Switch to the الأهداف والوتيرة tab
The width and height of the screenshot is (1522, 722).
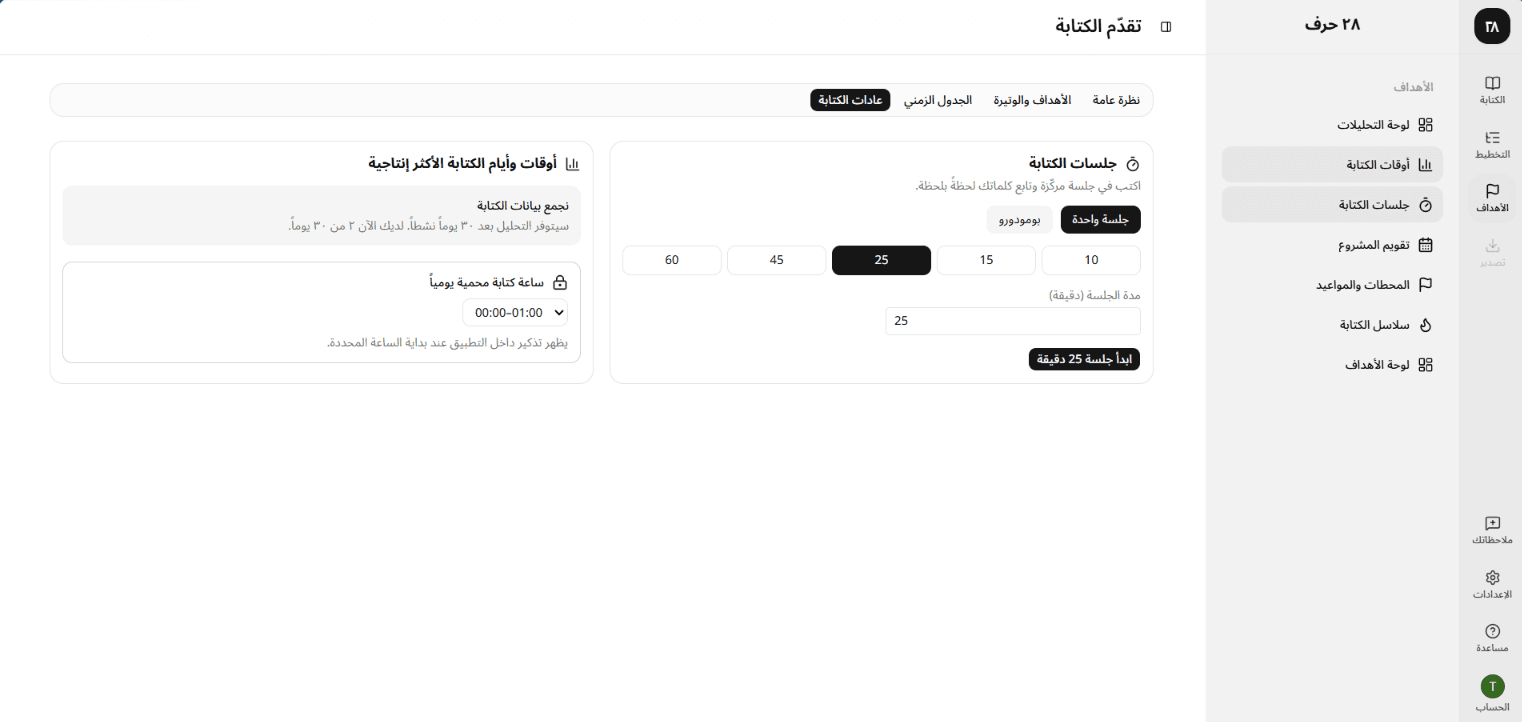click(1032, 100)
